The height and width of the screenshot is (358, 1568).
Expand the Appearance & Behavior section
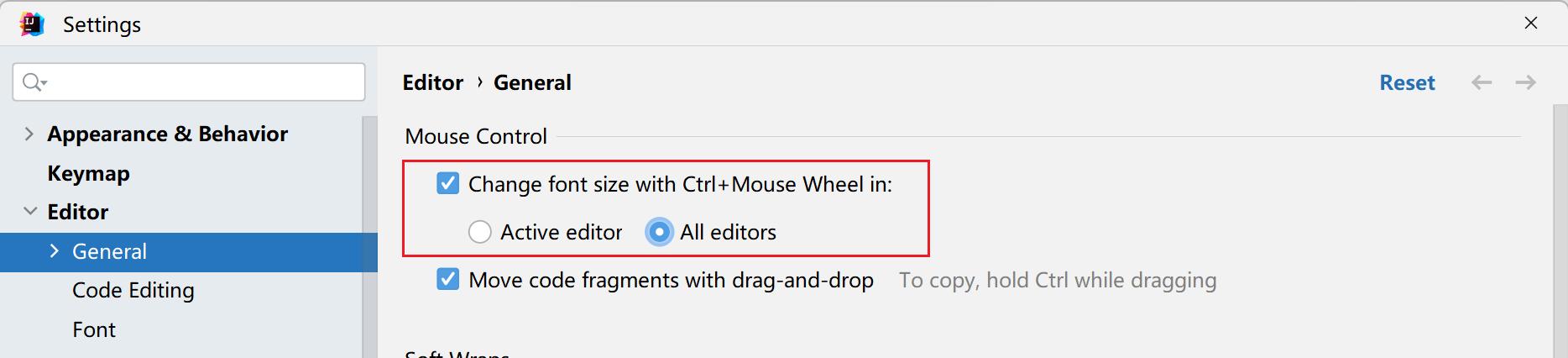[29, 134]
